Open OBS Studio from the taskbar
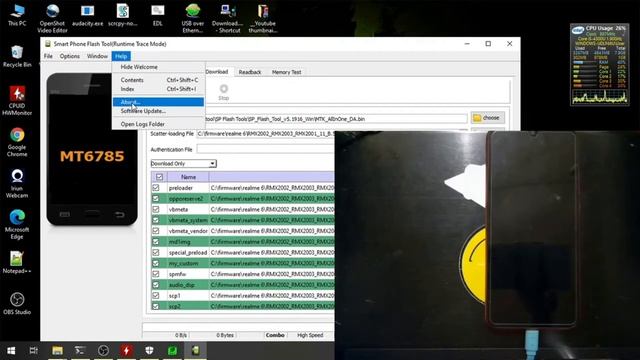 point(103,351)
